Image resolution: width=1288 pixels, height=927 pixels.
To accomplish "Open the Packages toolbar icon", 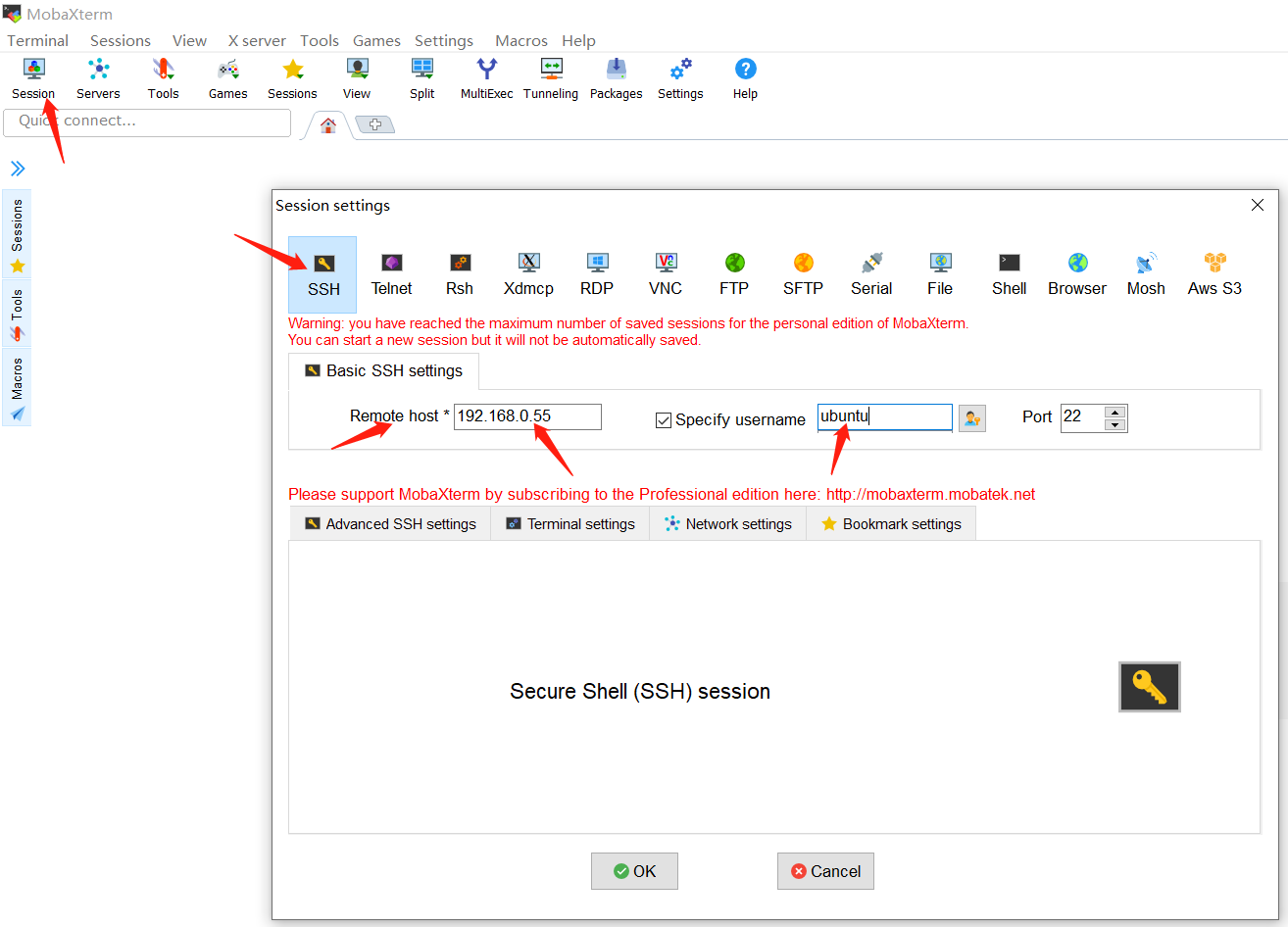I will point(616,78).
